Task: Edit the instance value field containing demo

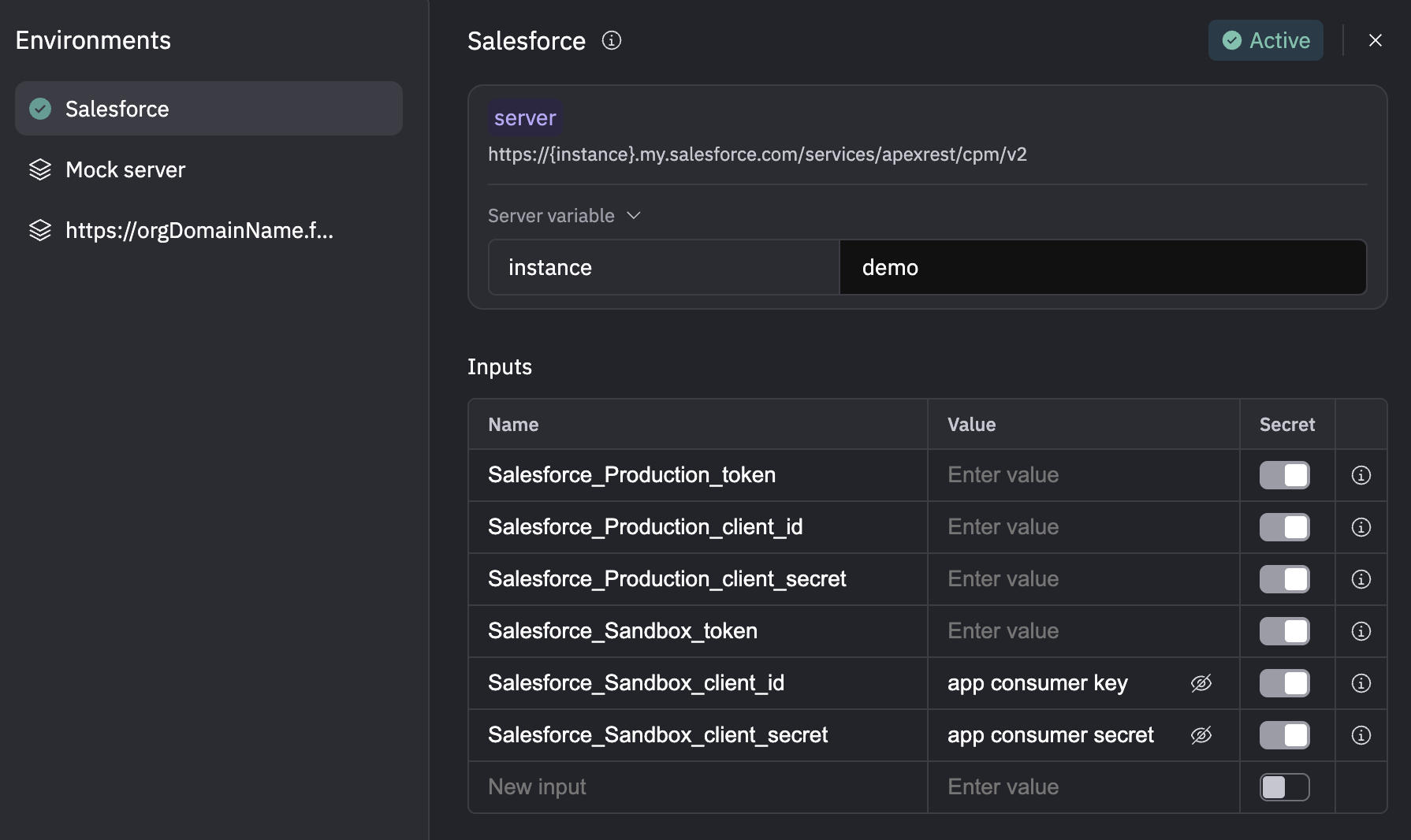Action: point(1102,268)
